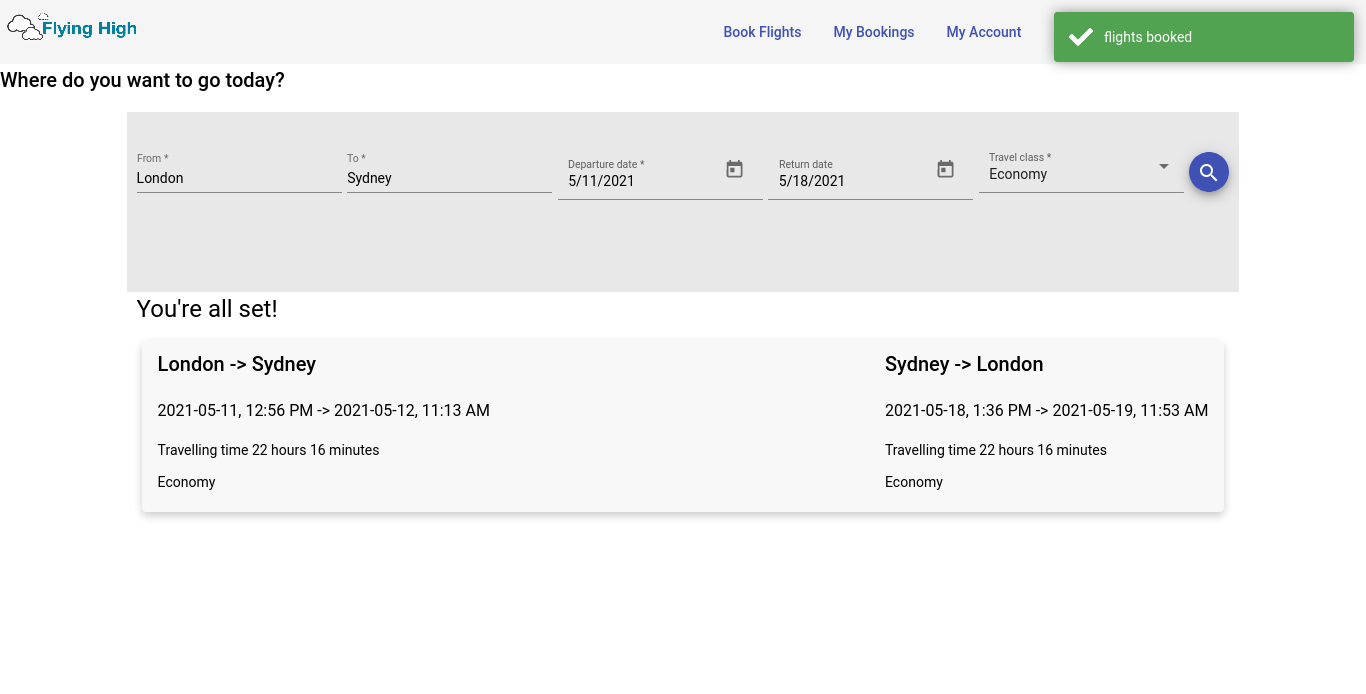Click the Flying High cloud logo
The image size is (1366, 694).
tap(71, 28)
